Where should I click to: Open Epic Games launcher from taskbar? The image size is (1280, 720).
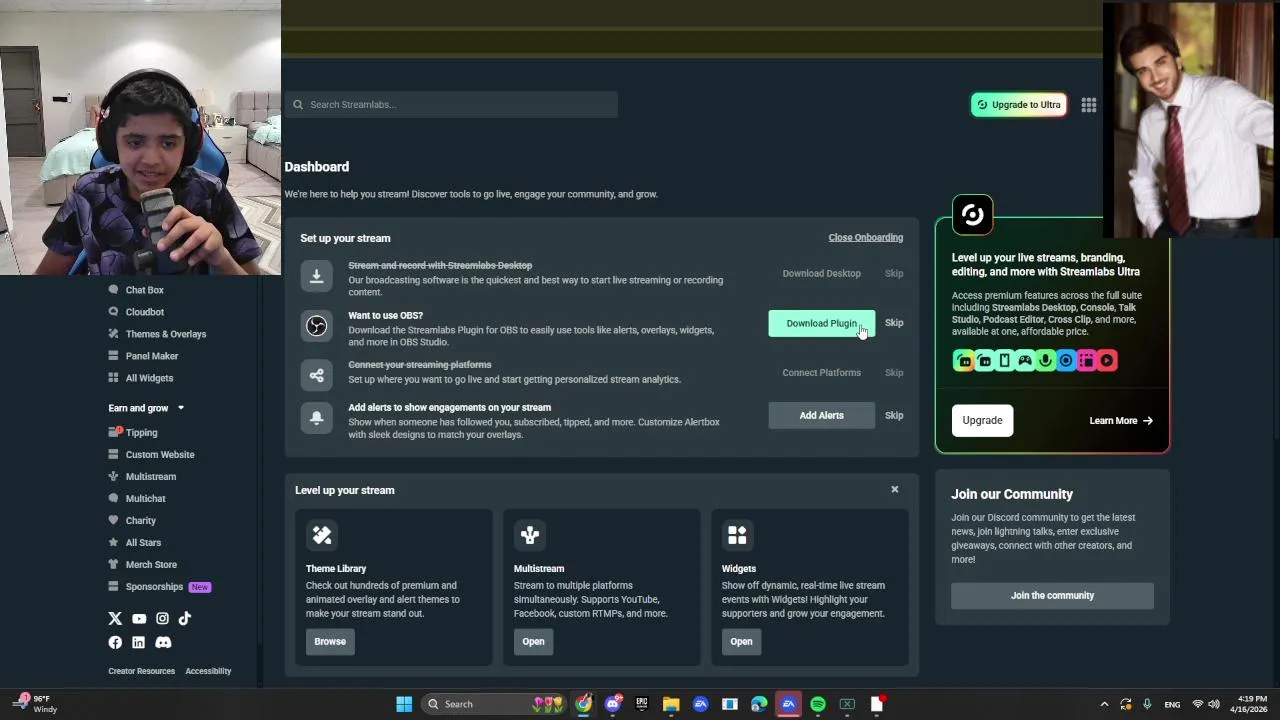point(642,704)
